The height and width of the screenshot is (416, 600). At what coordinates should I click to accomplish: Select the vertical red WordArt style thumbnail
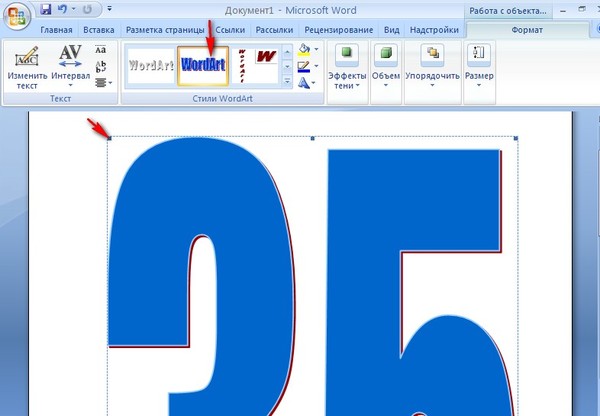(x=242, y=65)
